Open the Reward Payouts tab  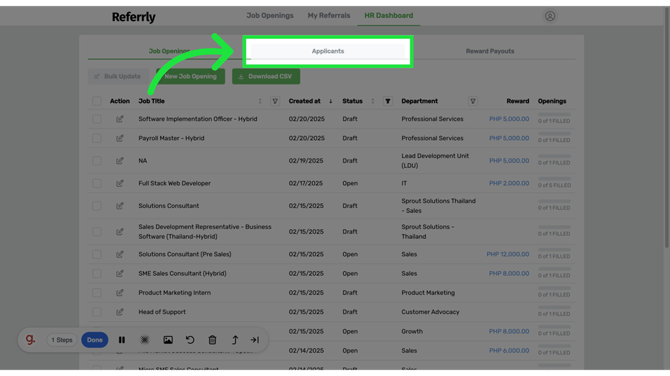tap(490, 51)
